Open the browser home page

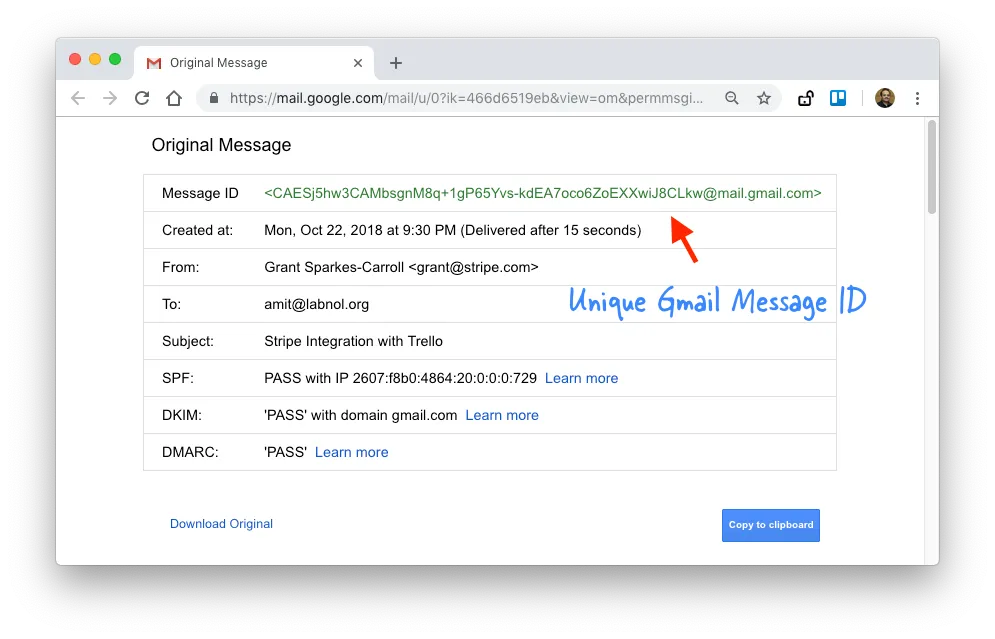click(x=174, y=98)
